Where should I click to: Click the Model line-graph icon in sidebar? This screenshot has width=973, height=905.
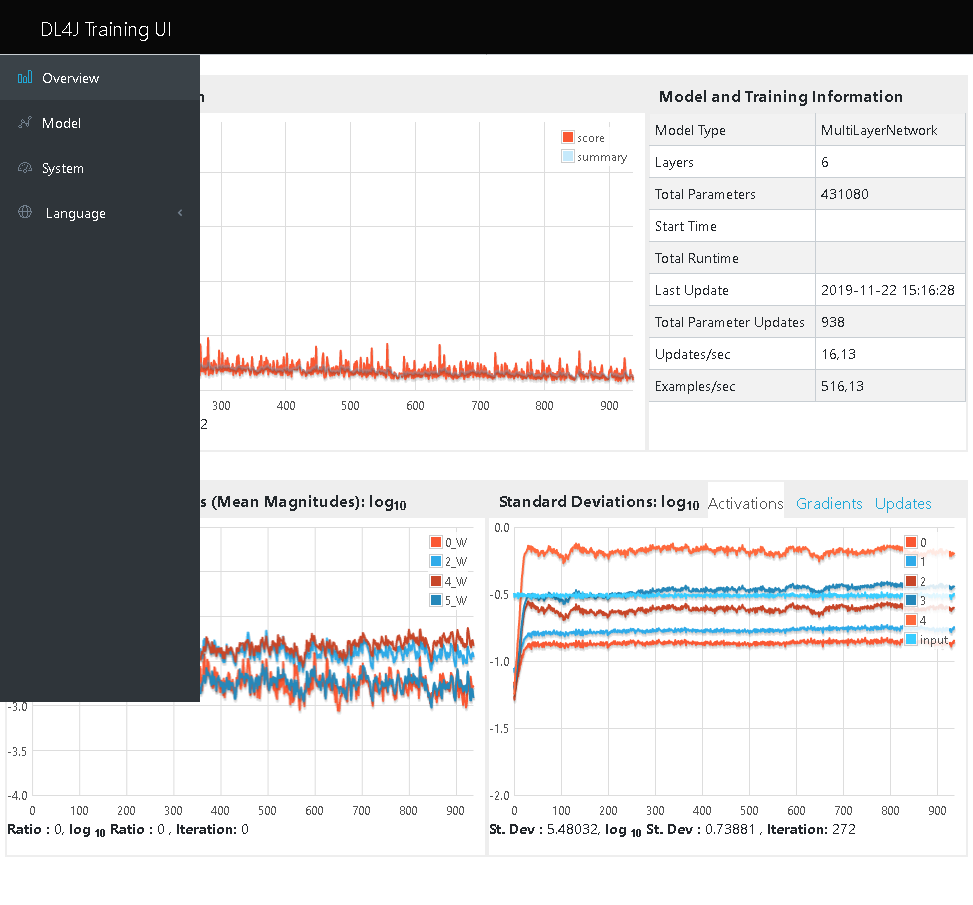pyautogui.click(x=24, y=123)
